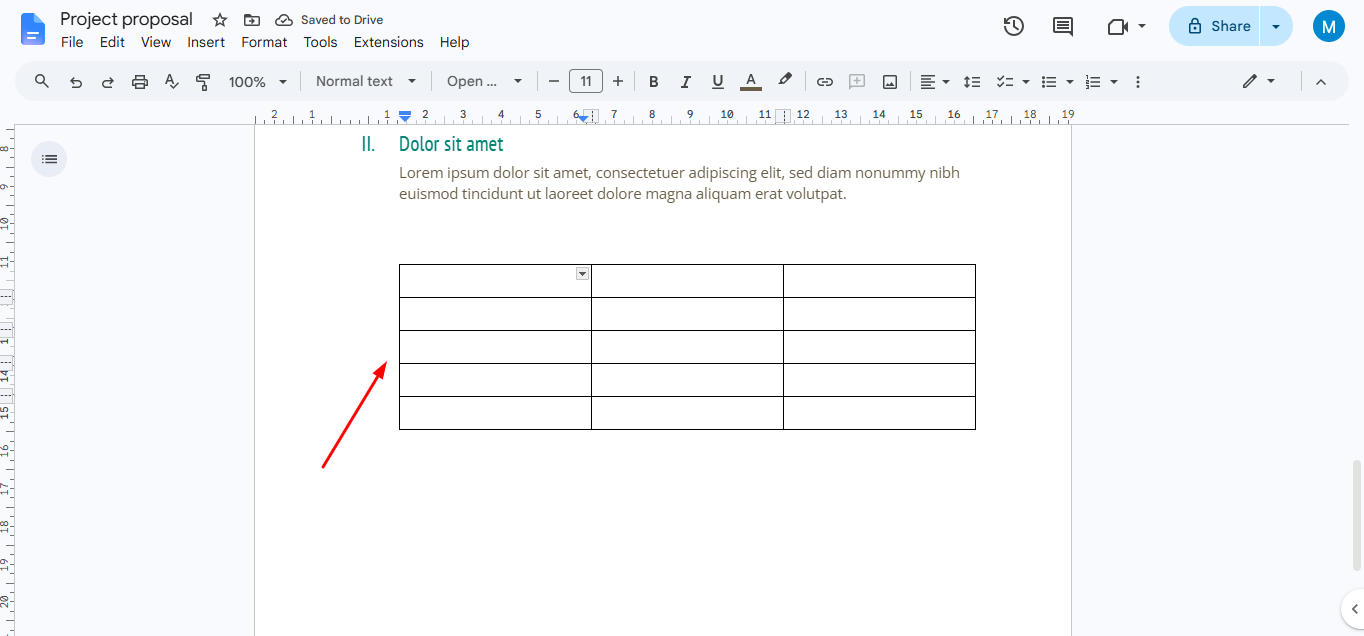Open the Open Sans font dropdown

(484, 82)
